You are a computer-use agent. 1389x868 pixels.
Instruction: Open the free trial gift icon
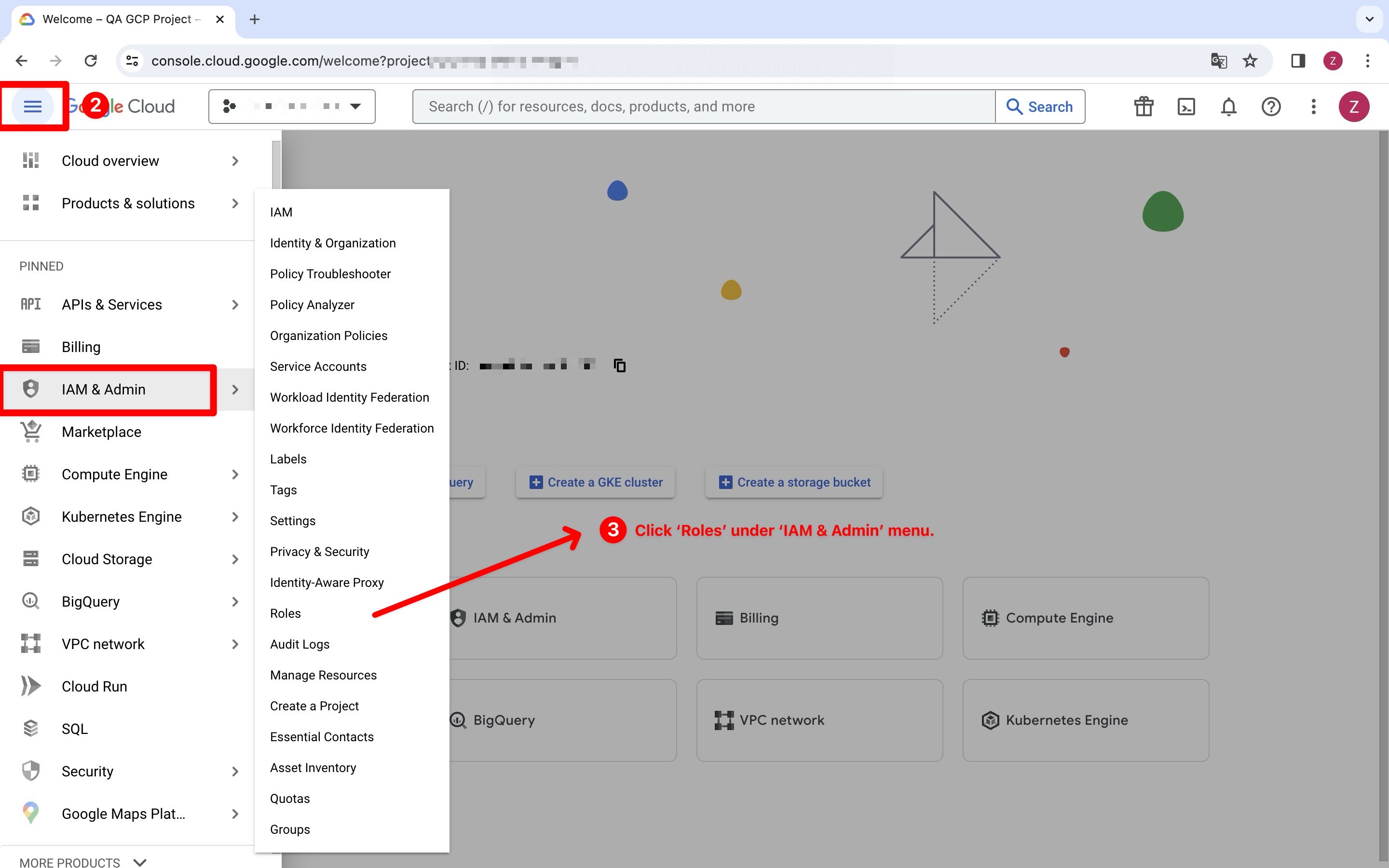[1144, 106]
